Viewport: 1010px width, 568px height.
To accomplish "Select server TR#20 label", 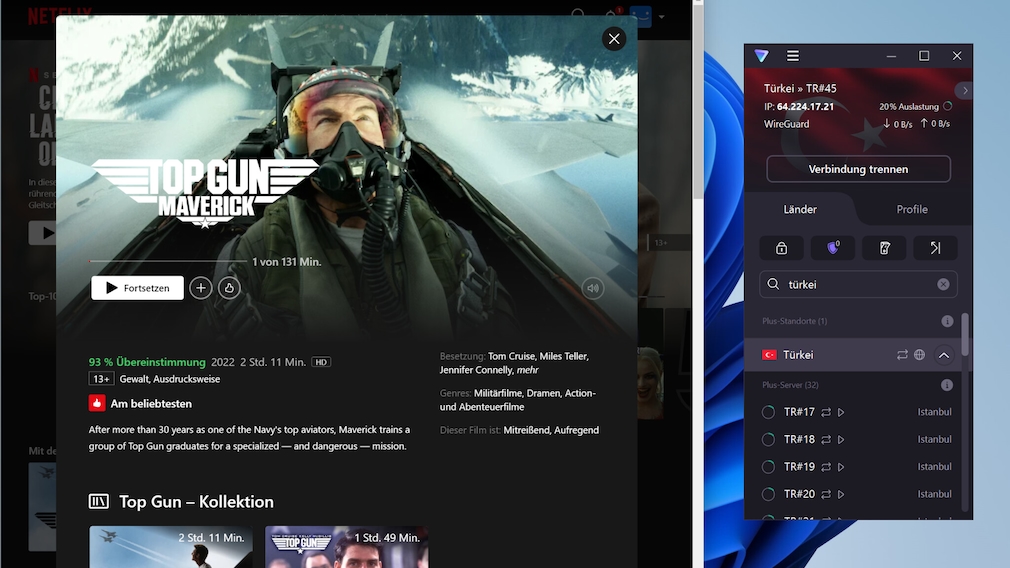I will (x=799, y=494).
